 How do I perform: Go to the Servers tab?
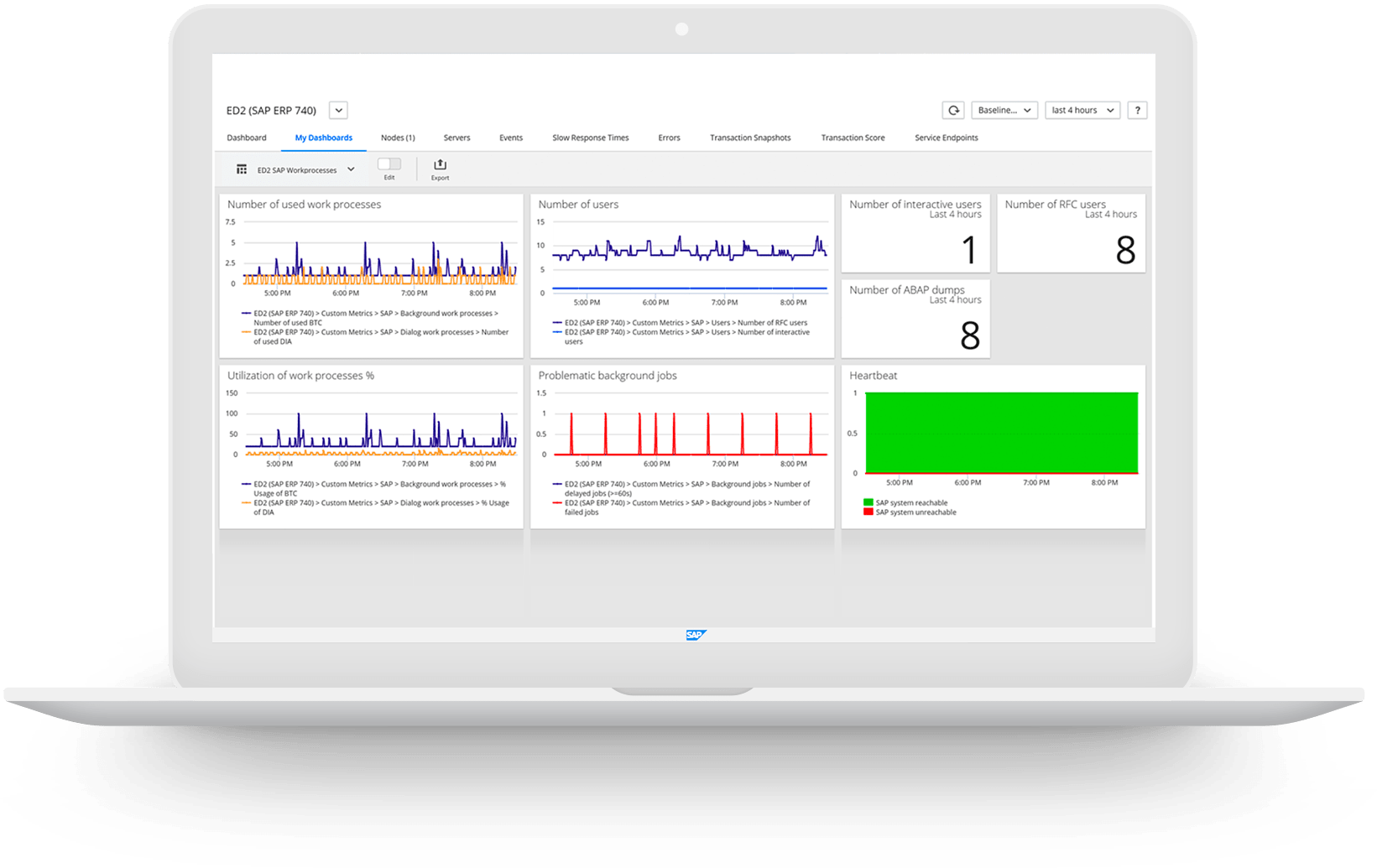[456, 138]
